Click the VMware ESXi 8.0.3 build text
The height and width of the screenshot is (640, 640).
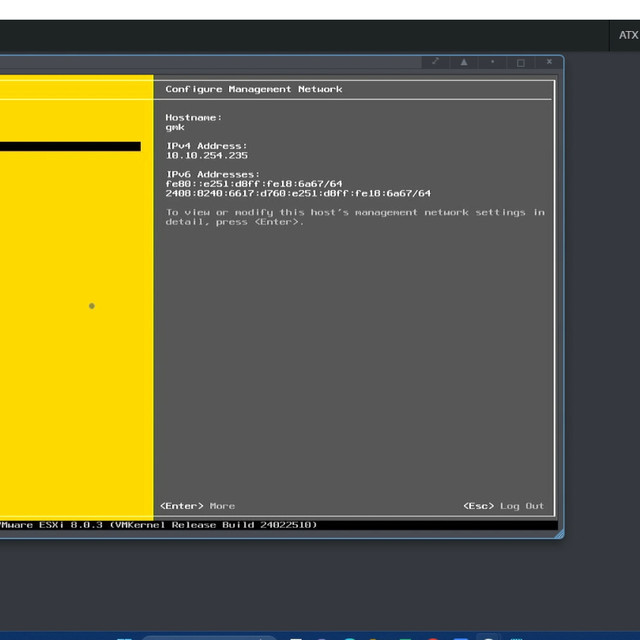[x=158, y=525]
